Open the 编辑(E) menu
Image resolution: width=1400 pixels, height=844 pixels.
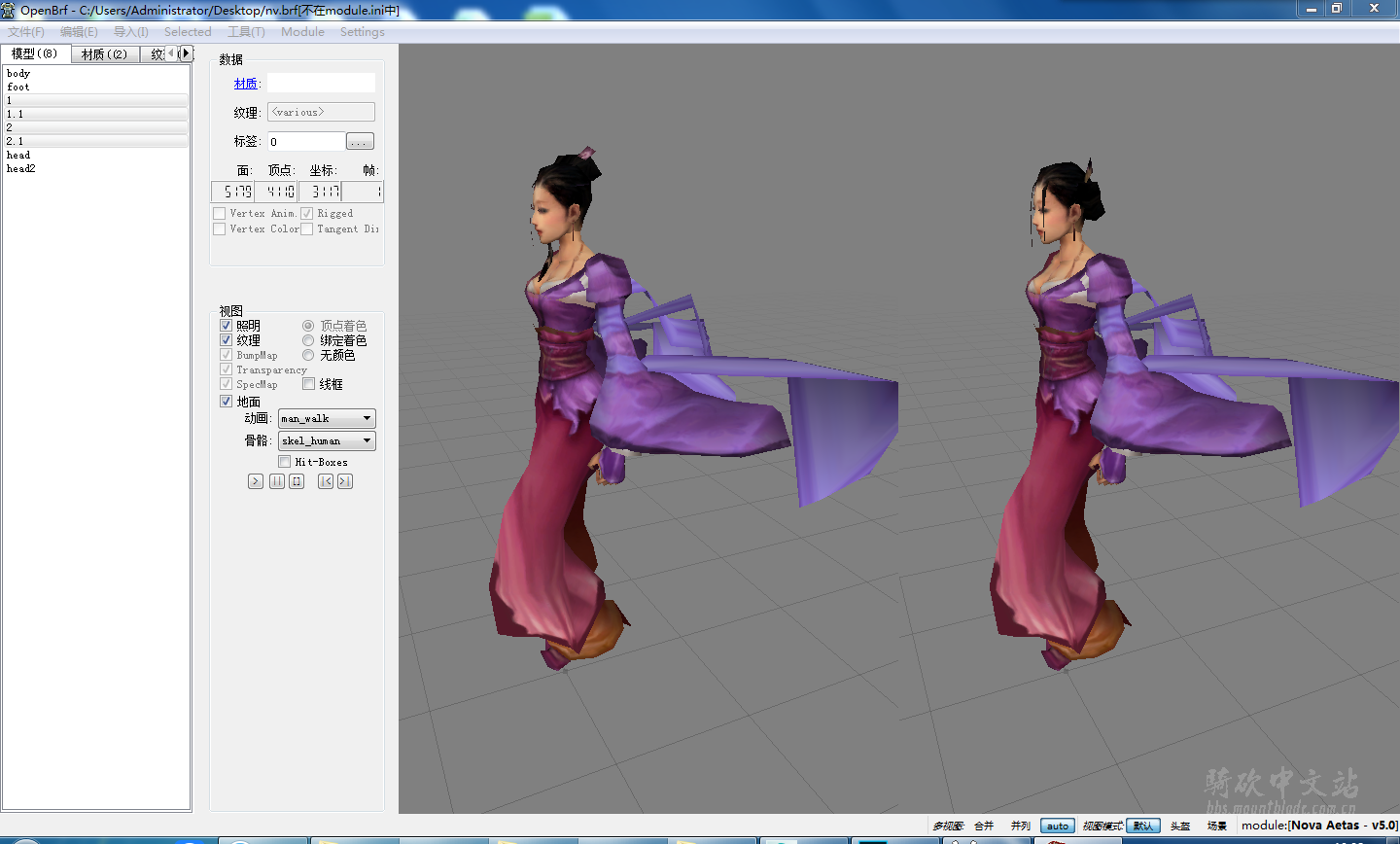79,32
